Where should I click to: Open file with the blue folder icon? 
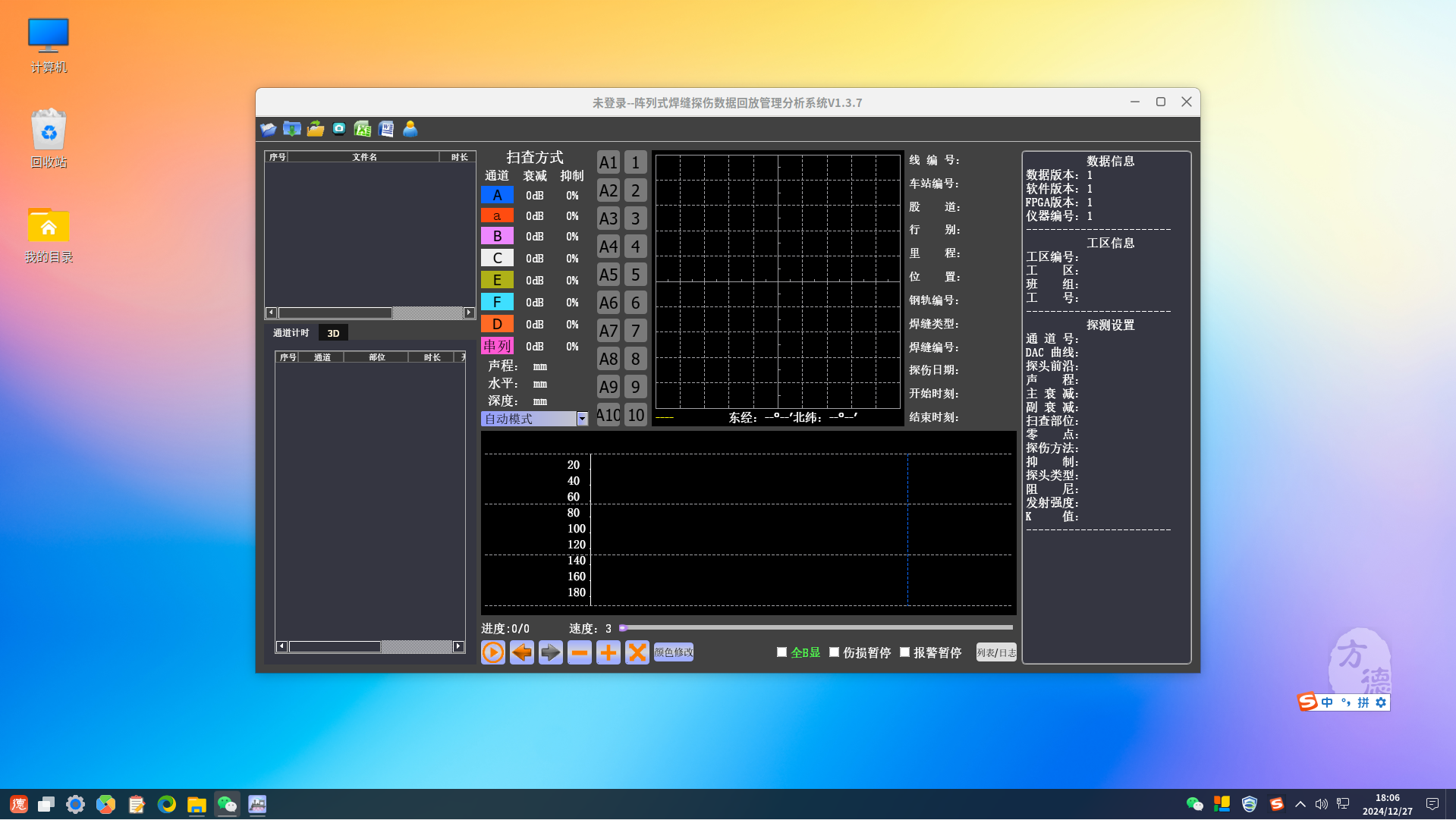268,129
